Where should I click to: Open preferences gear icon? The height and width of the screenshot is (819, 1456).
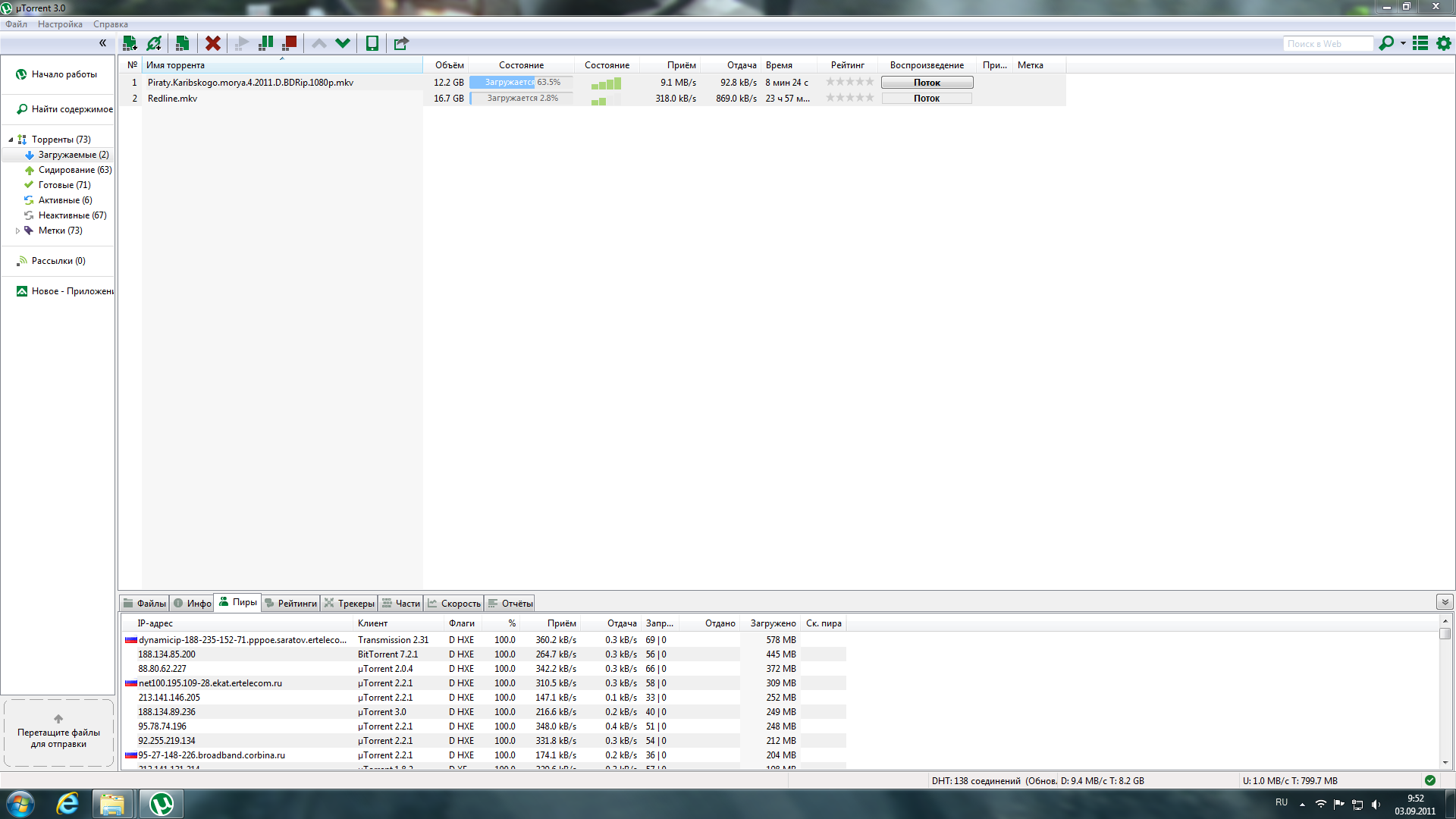(1444, 43)
